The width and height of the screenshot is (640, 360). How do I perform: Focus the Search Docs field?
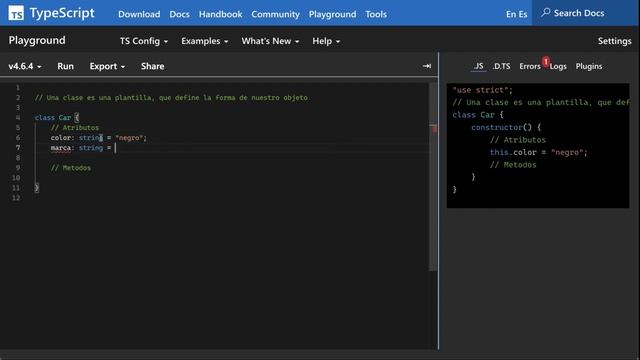586,13
